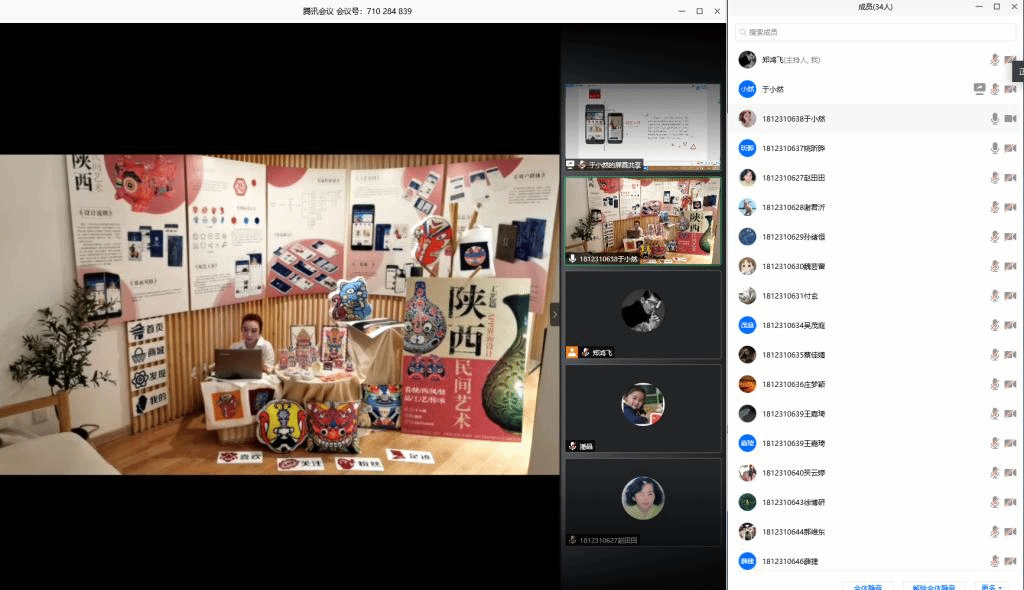This screenshot has height=590, width=1024.
Task: Open the 更多 dropdown at panel bottom
Action: pos(992,586)
